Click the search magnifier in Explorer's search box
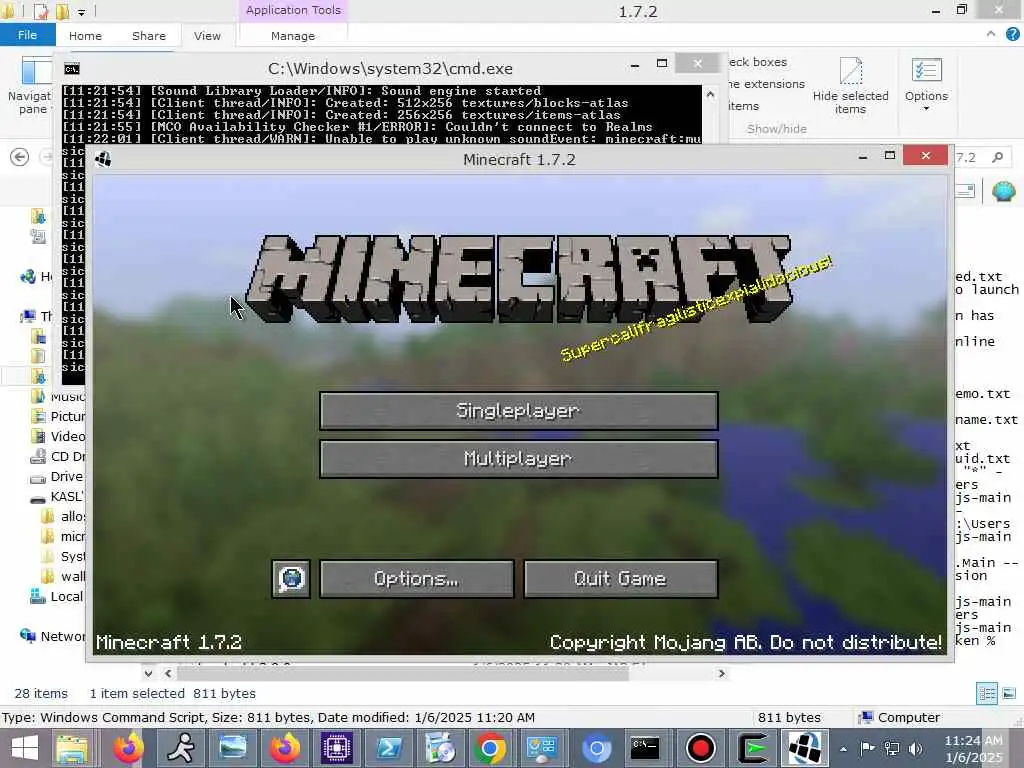 pos(997,157)
